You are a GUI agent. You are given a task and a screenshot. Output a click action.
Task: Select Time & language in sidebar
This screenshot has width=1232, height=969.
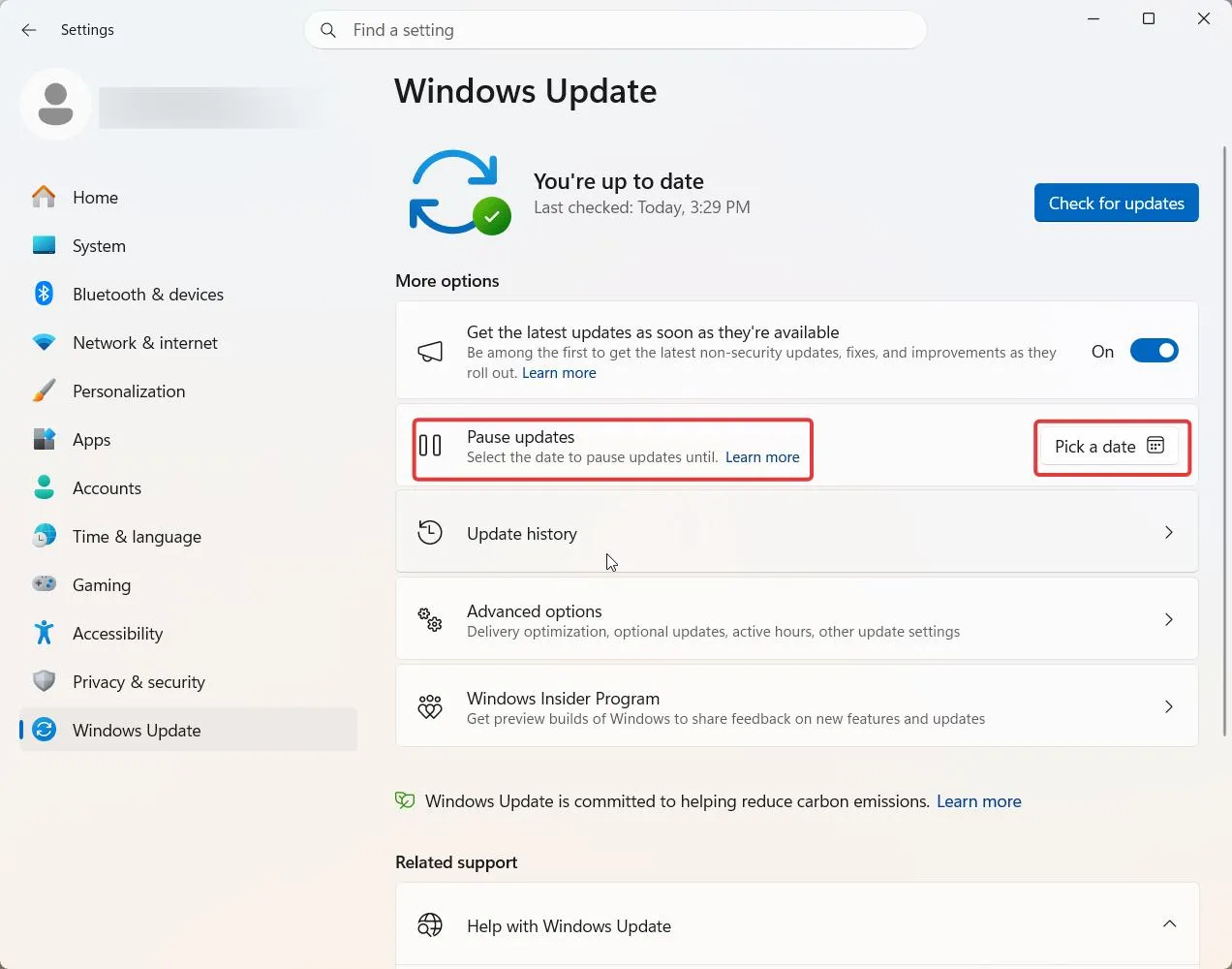[189, 536]
